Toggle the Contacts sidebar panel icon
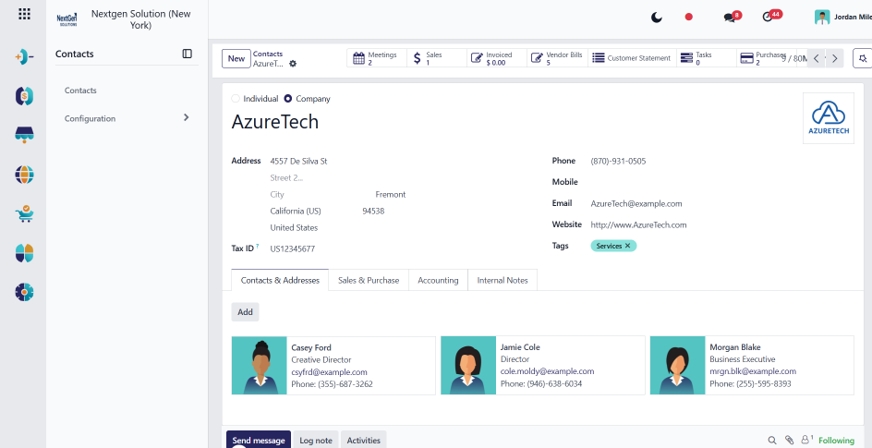The width and height of the screenshot is (872, 448). click(187, 53)
